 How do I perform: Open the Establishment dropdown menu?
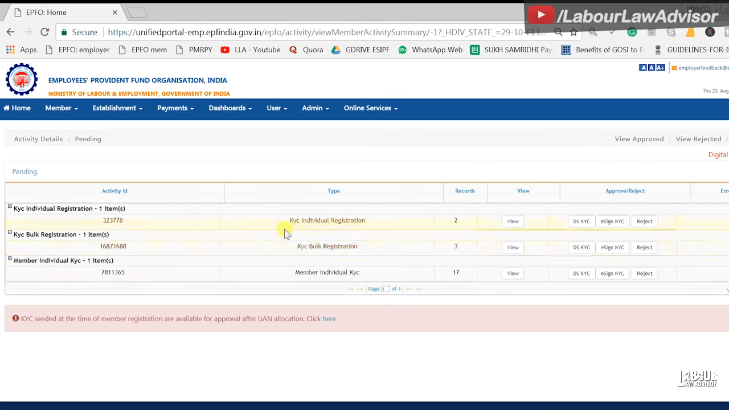117,108
